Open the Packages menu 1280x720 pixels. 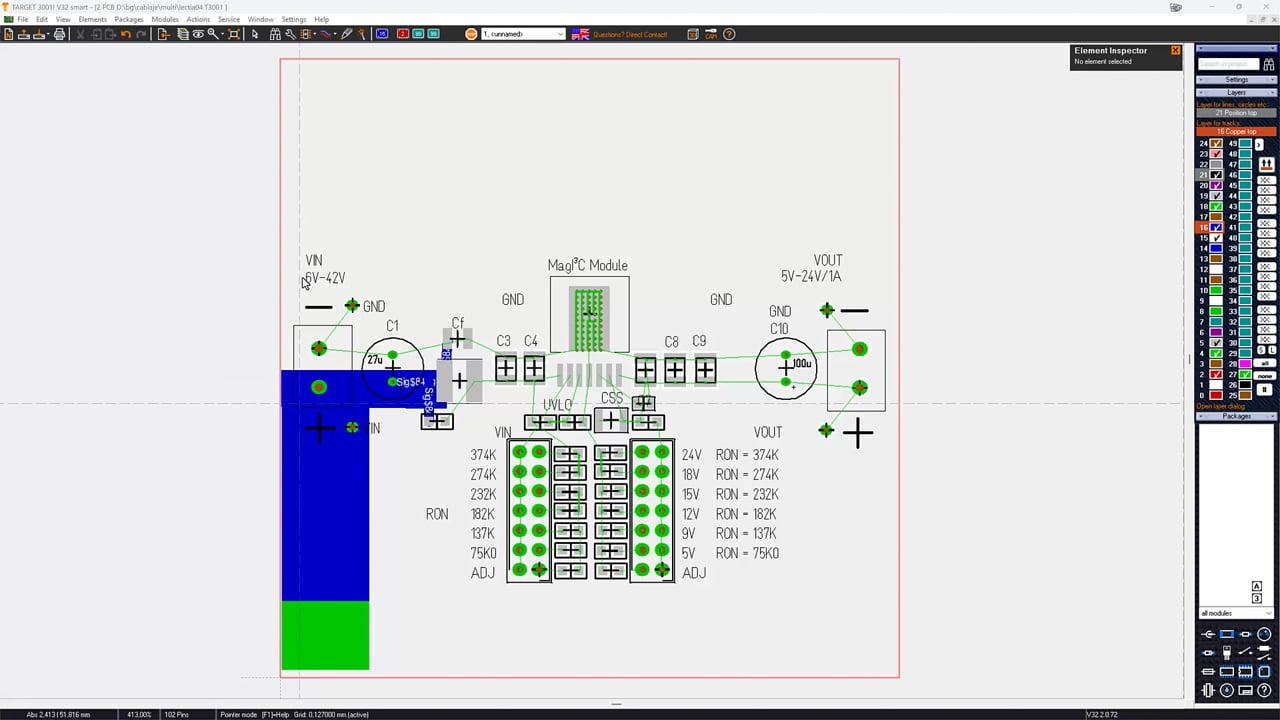click(129, 19)
